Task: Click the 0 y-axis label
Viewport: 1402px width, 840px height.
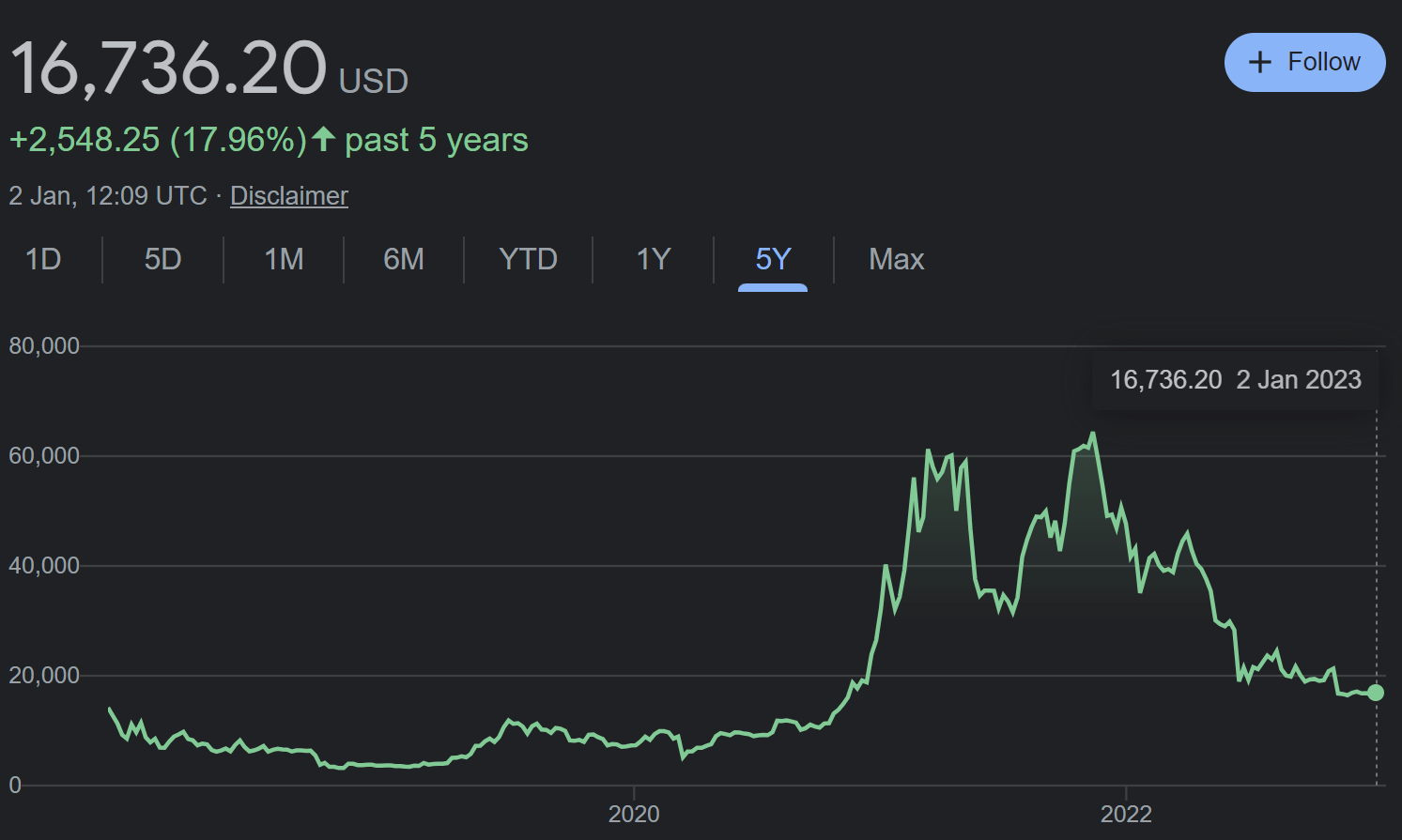Action: coord(15,785)
